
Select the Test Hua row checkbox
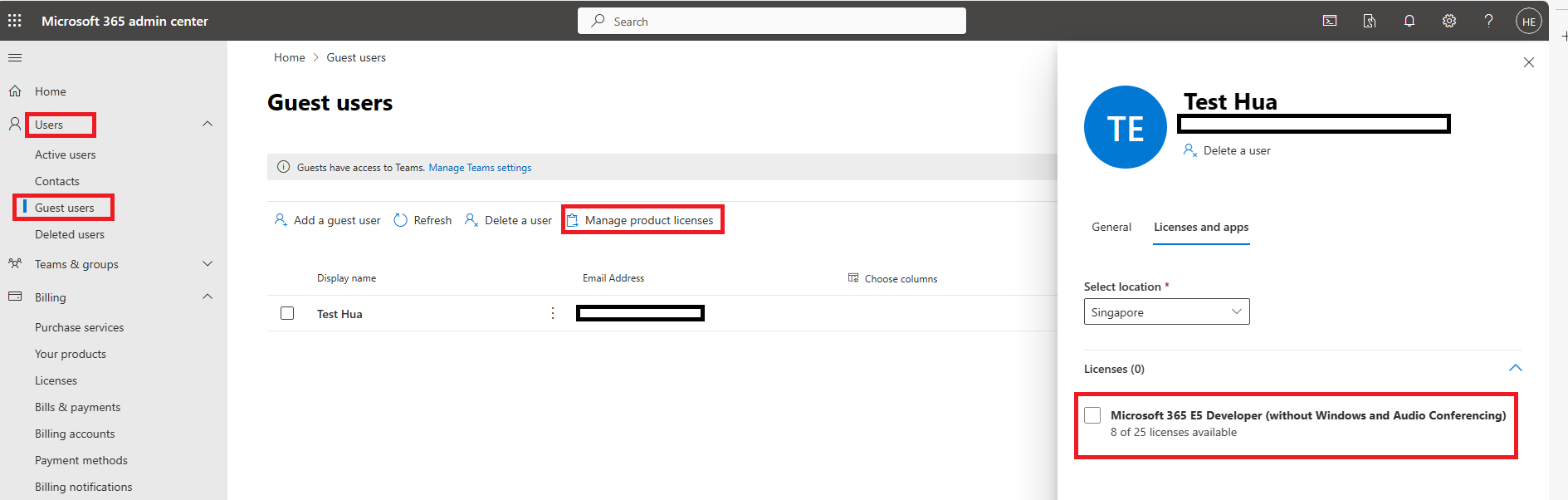[x=287, y=313]
